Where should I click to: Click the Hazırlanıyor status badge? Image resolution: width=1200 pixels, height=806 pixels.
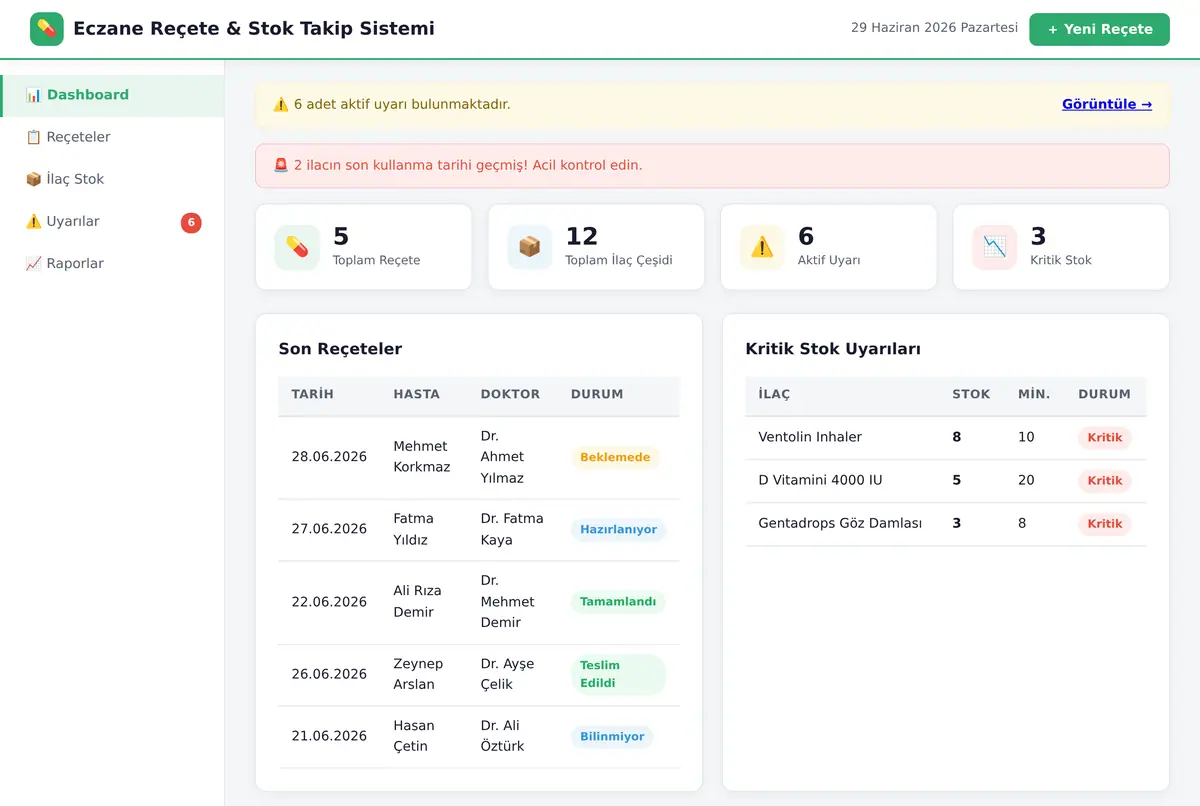pos(618,529)
